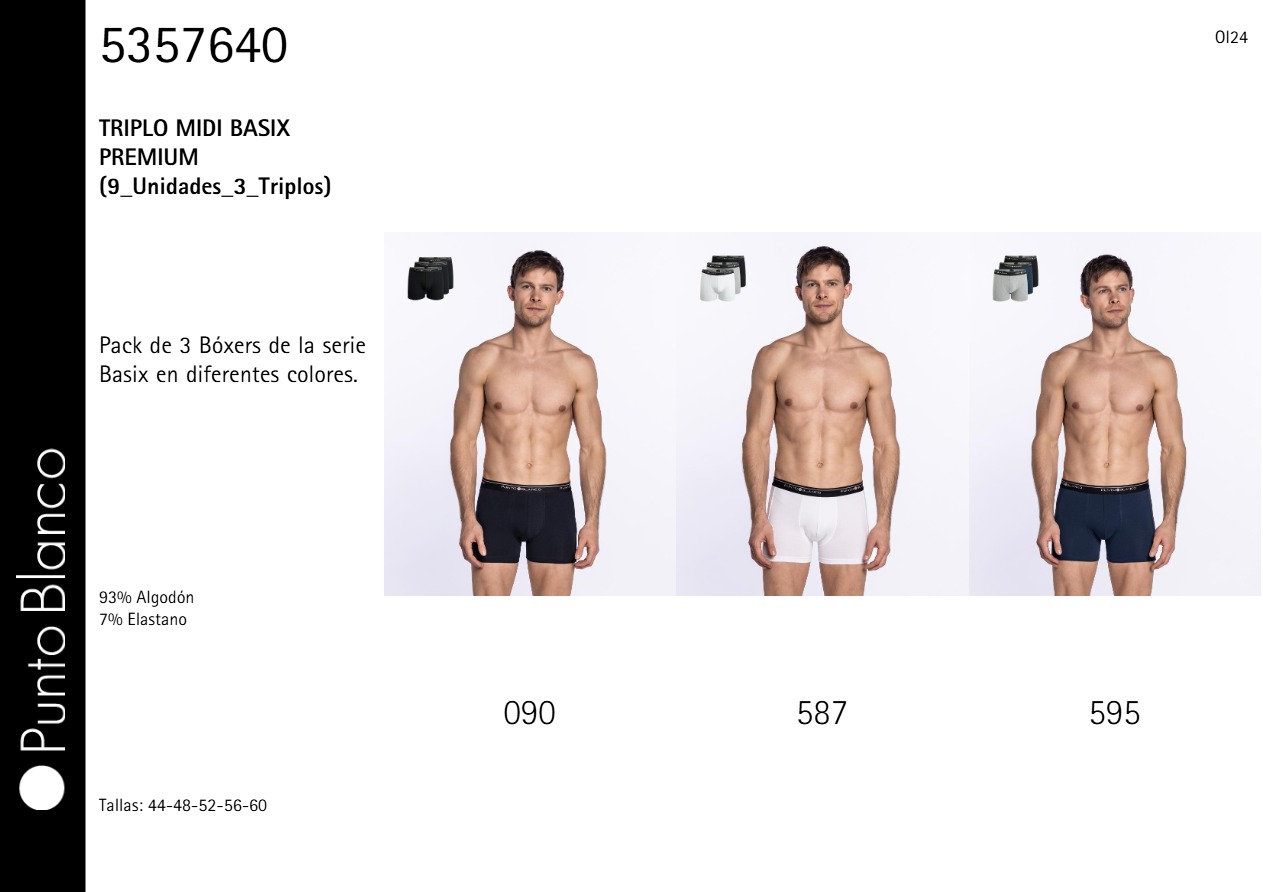1263x892 pixels.
Task: Click color code 090
Action: click(x=529, y=713)
